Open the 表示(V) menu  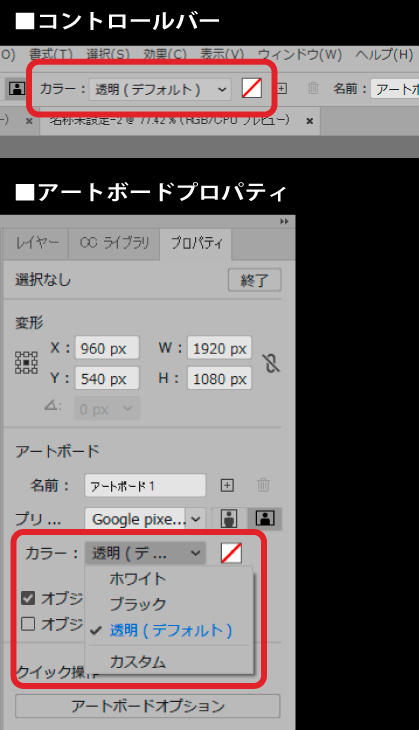222,54
